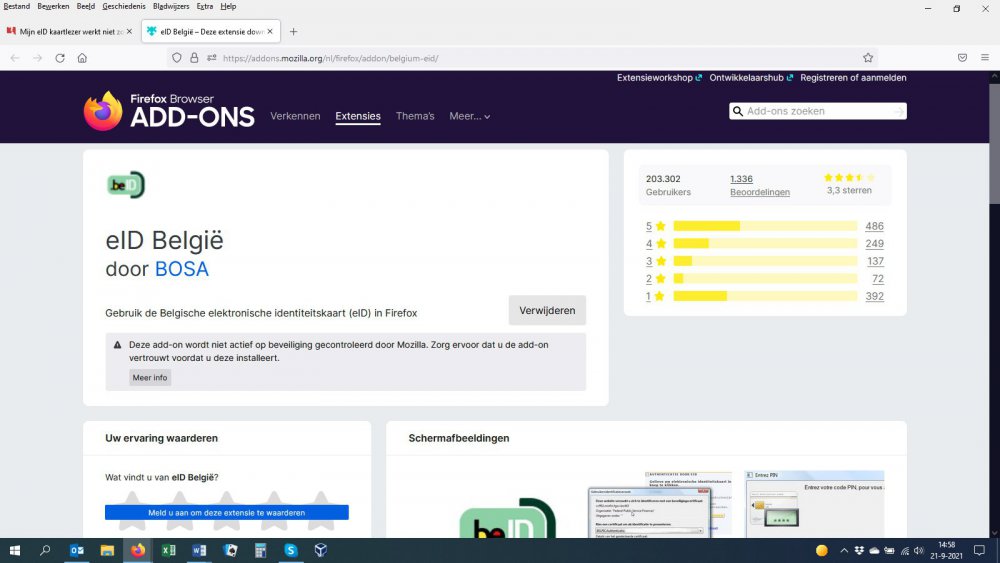The image size is (1000, 563).
Task: Open the Firefox hamburger menu
Action: click(985, 58)
